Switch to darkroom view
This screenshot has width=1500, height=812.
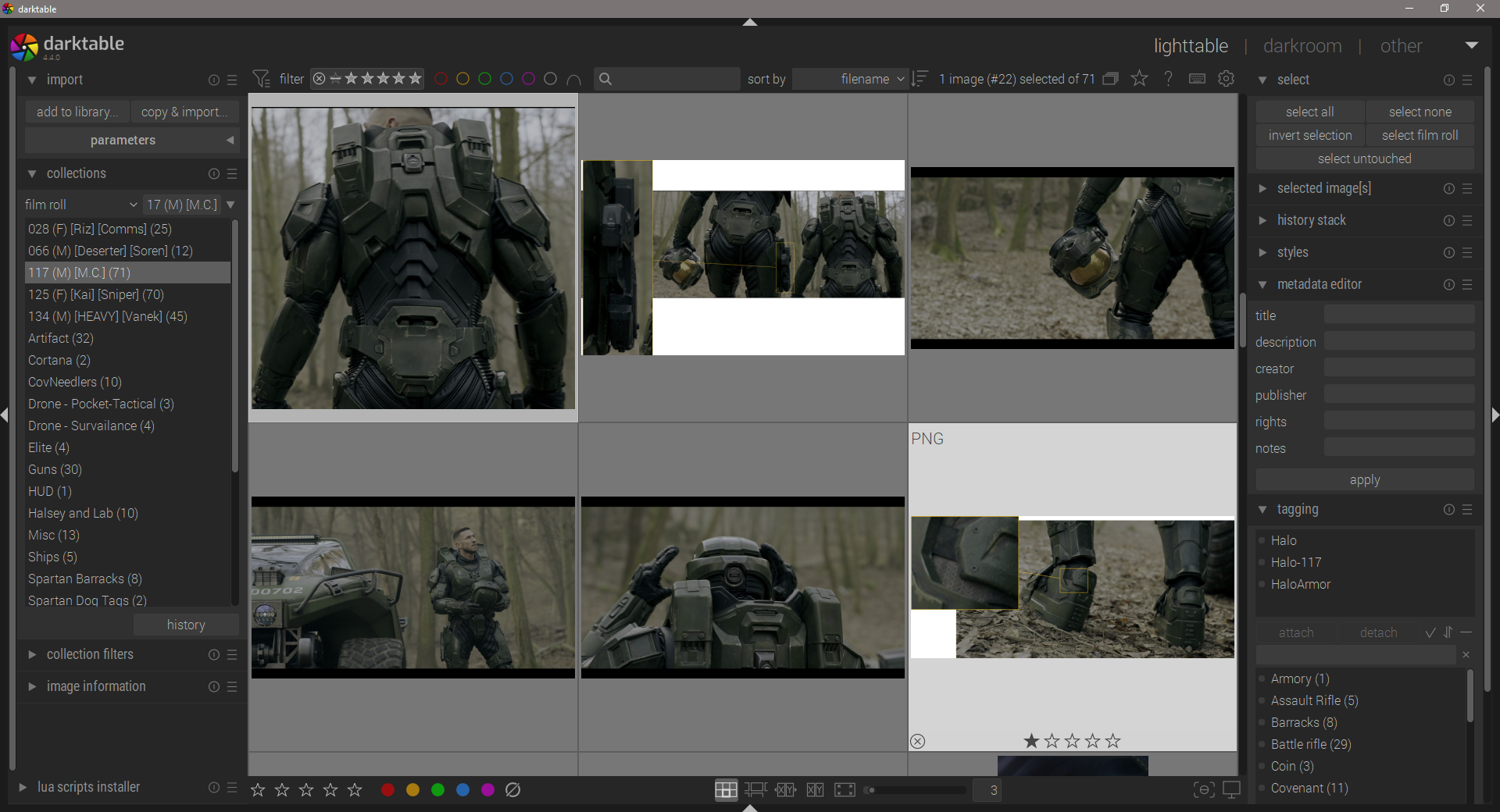click(1302, 46)
